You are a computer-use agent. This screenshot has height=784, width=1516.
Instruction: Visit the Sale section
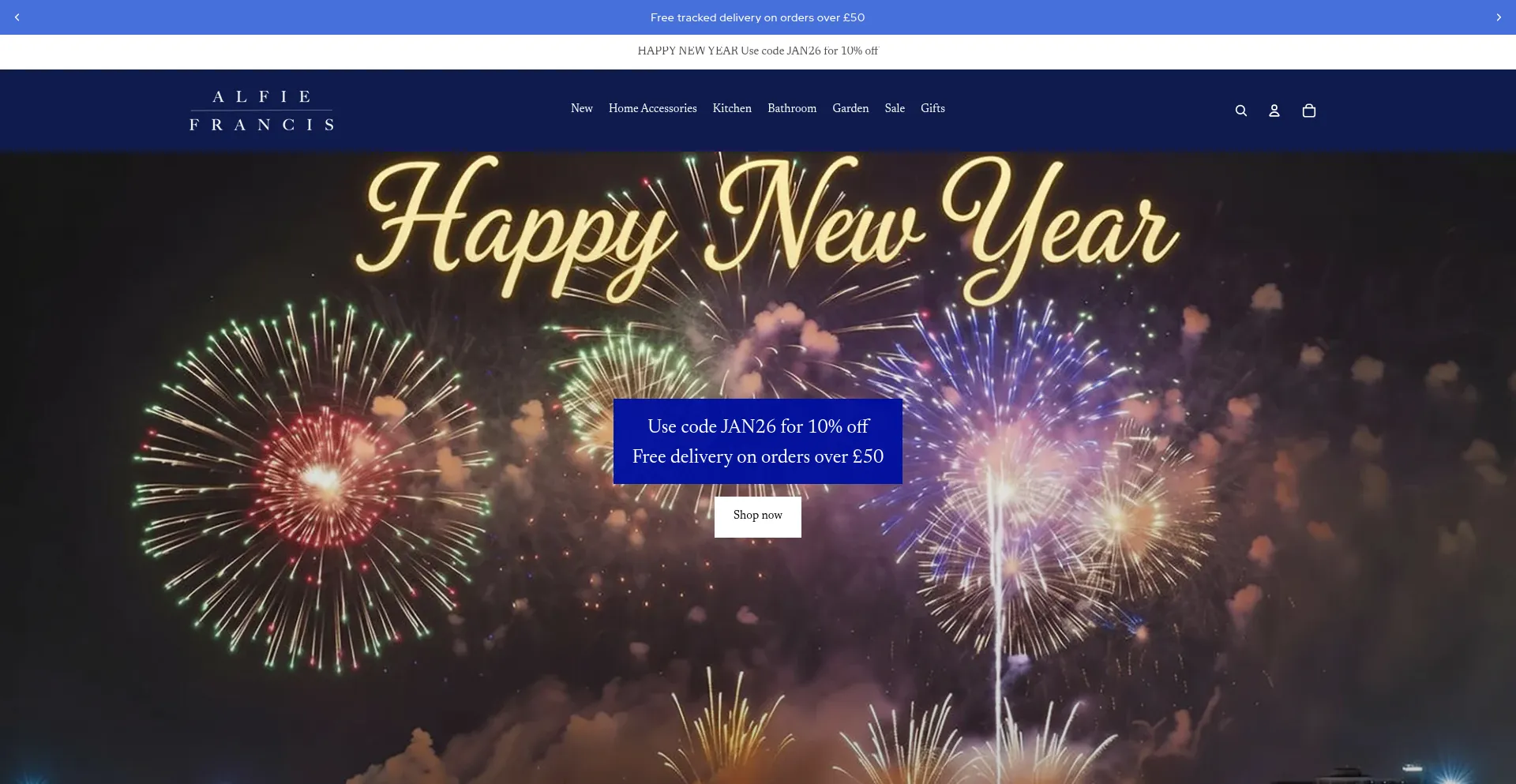pyautogui.click(x=894, y=109)
